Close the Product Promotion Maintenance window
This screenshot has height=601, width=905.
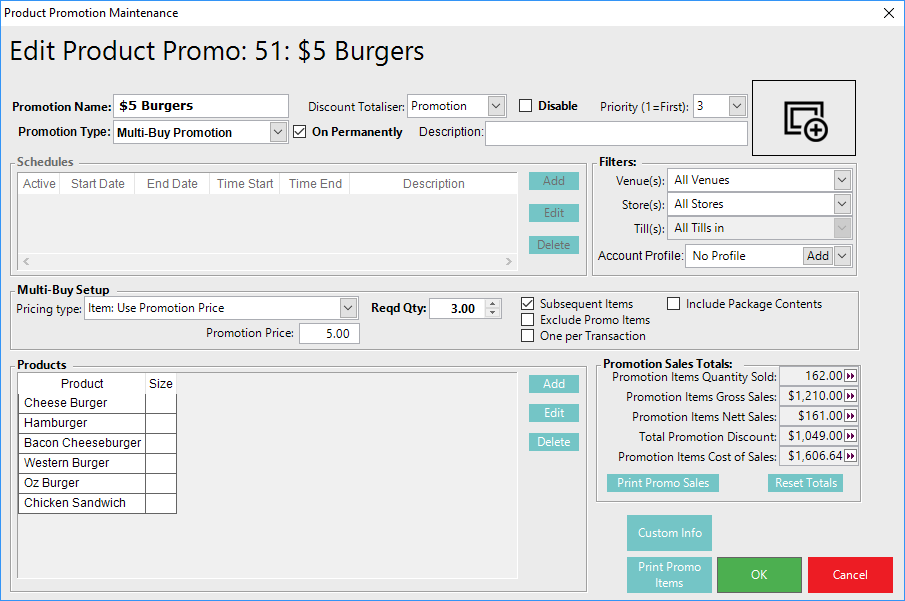click(888, 13)
